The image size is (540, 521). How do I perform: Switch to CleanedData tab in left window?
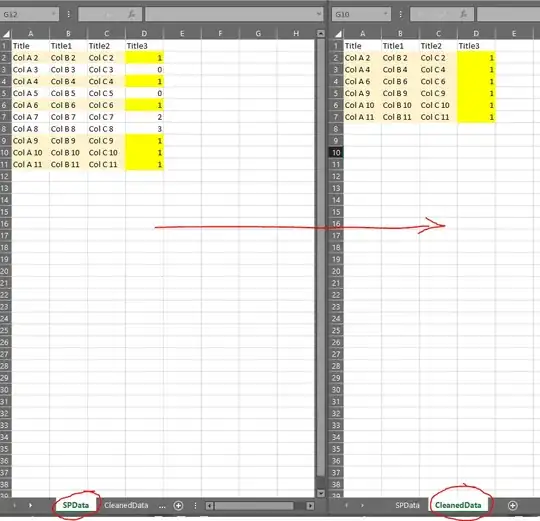tap(126, 505)
